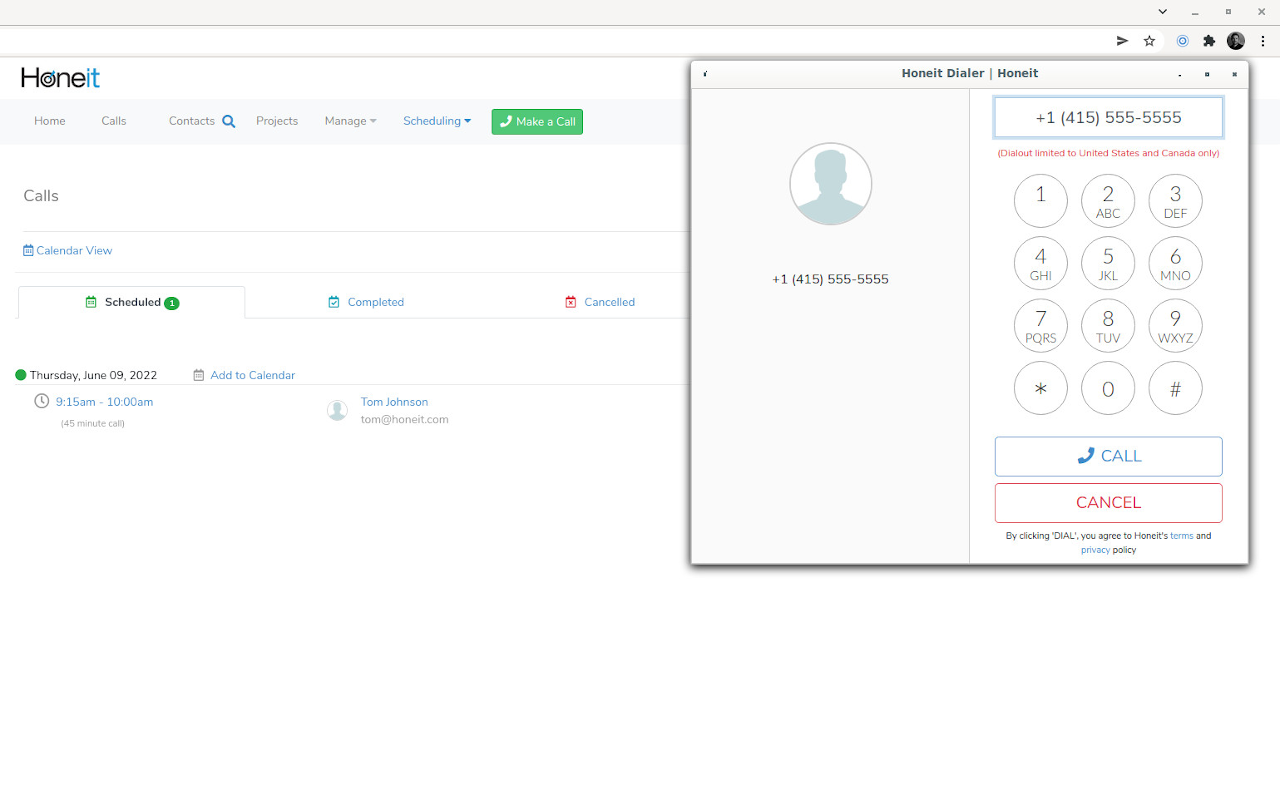This screenshot has height=800, width=1280.
Task: Open the Home page
Action: coord(50,121)
